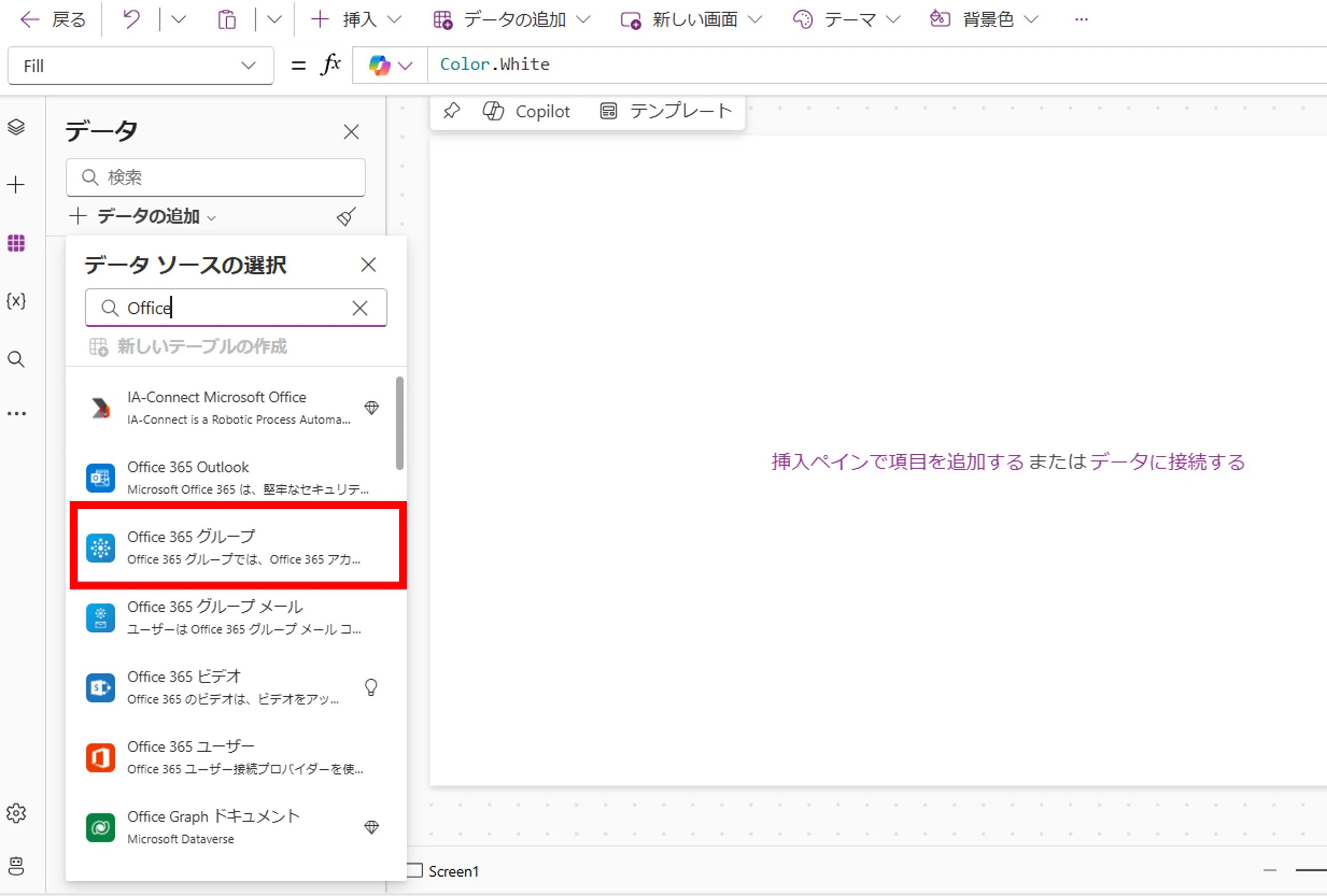Select Office 365 ユーザー connector
This screenshot has width=1327, height=896.
click(236, 757)
